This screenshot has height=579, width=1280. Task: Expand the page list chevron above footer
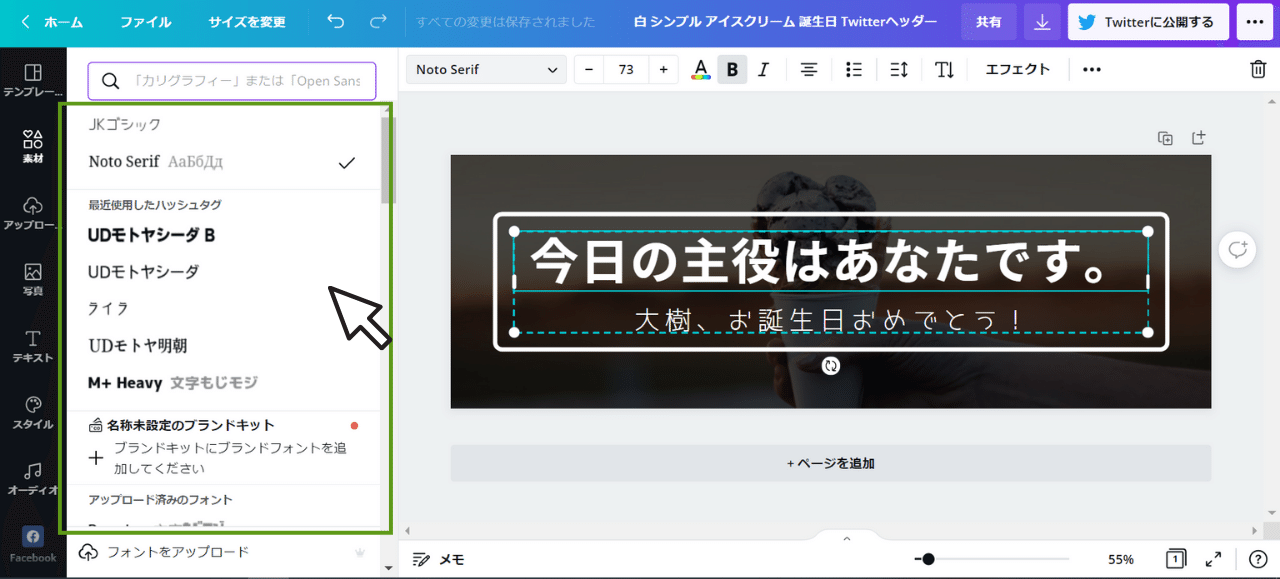click(847, 538)
